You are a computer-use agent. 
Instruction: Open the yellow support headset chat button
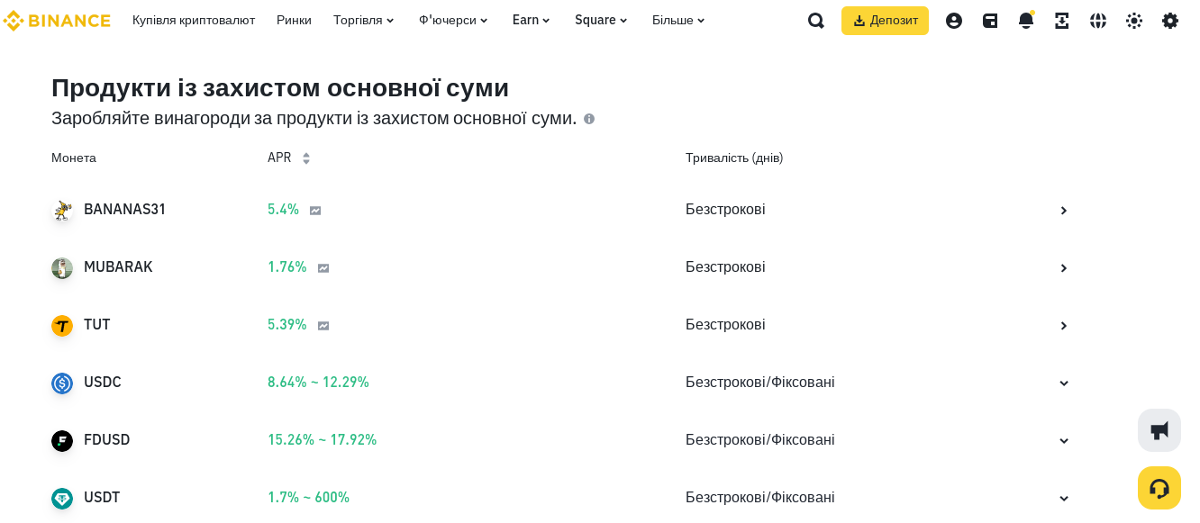point(1159,488)
